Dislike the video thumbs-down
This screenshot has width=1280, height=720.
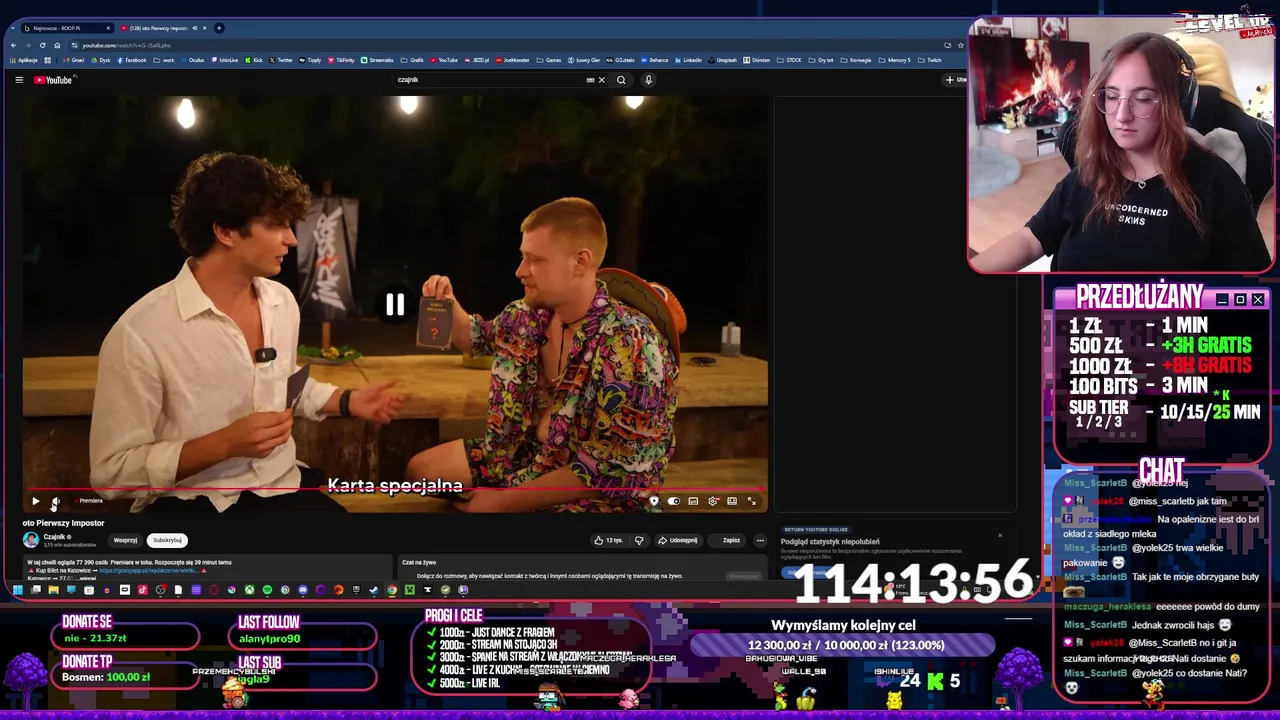[639, 540]
